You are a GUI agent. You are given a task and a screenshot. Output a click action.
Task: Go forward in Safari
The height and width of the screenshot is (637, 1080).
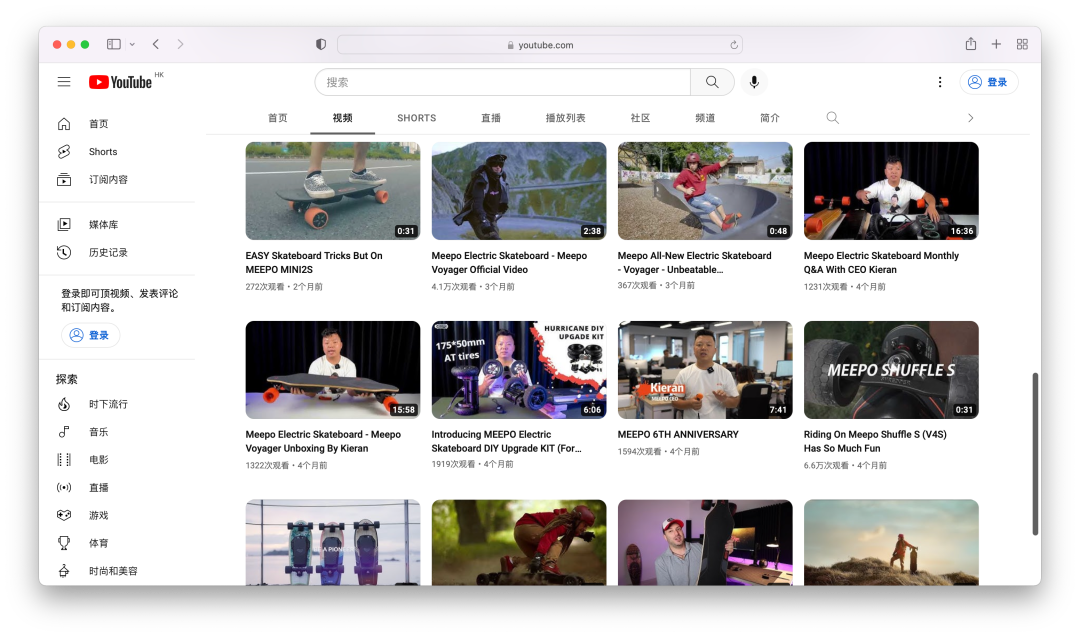(180, 44)
